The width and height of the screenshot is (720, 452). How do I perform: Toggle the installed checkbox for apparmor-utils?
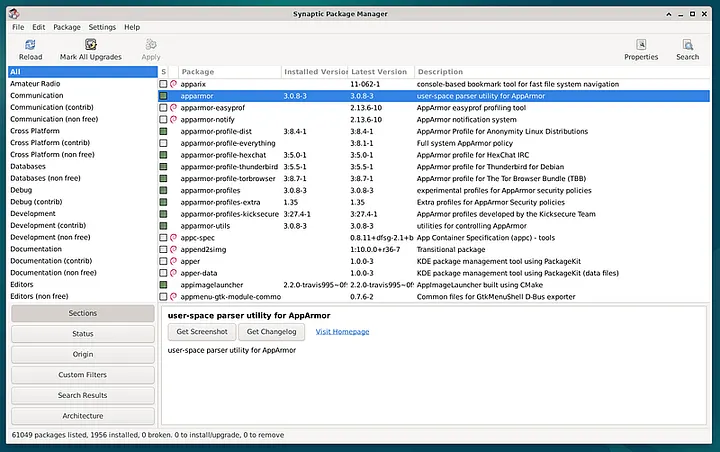[x=163, y=226]
